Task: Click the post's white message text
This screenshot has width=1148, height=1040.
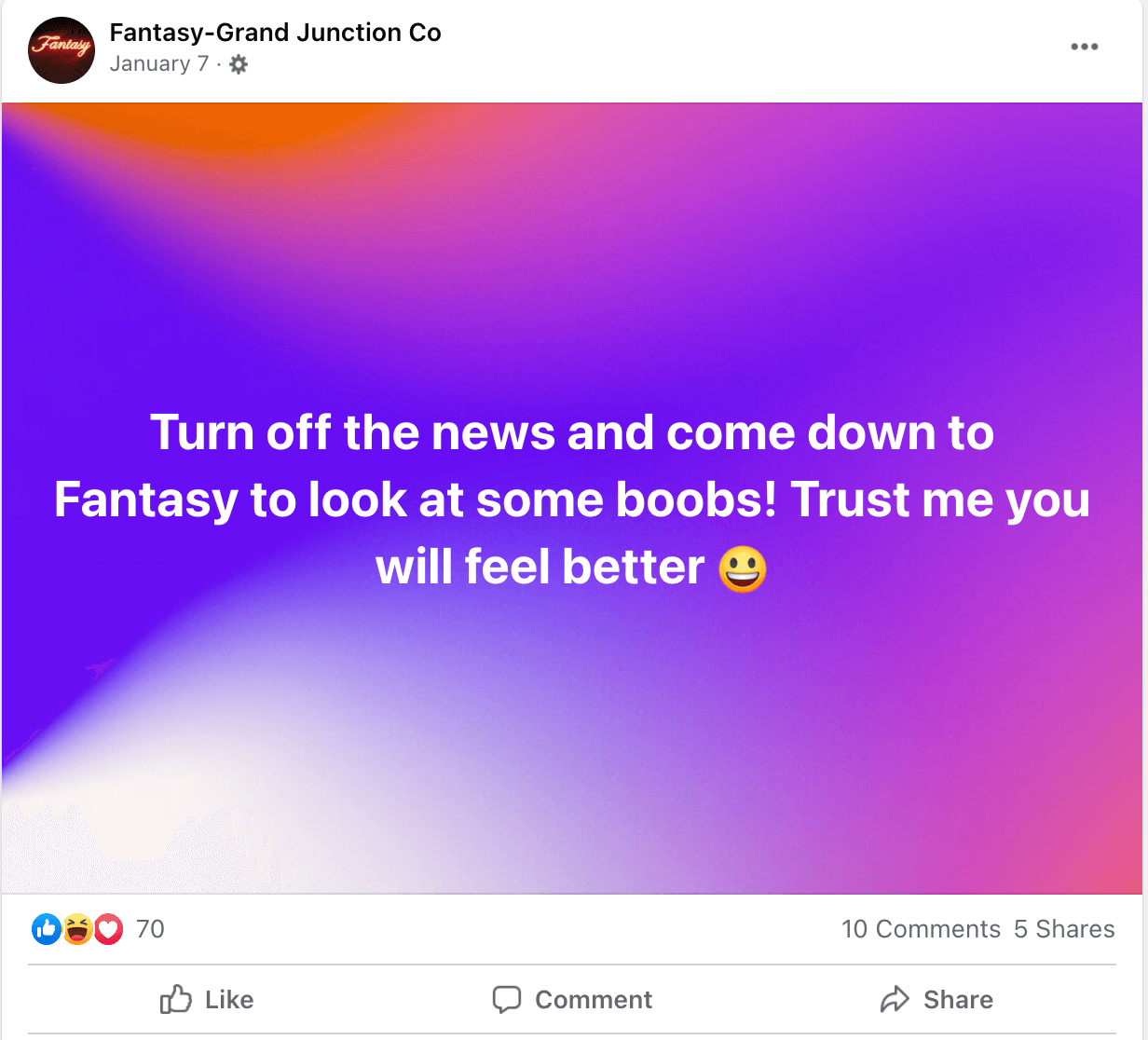Action: click(x=572, y=499)
